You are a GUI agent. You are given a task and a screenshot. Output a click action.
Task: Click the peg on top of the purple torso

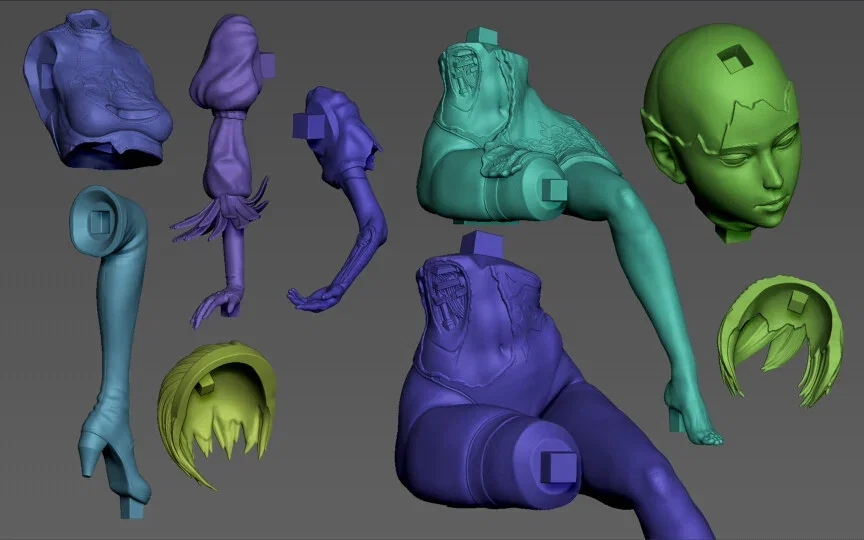click(x=482, y=247)
